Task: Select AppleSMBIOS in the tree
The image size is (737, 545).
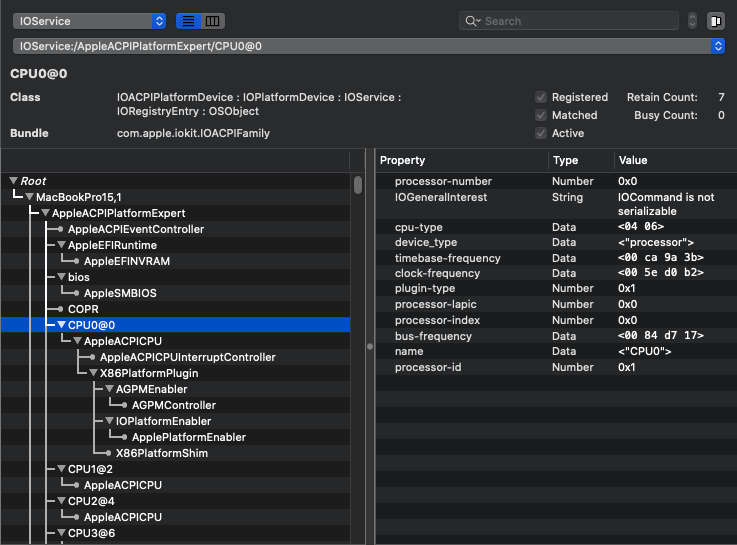Action: 120,293
